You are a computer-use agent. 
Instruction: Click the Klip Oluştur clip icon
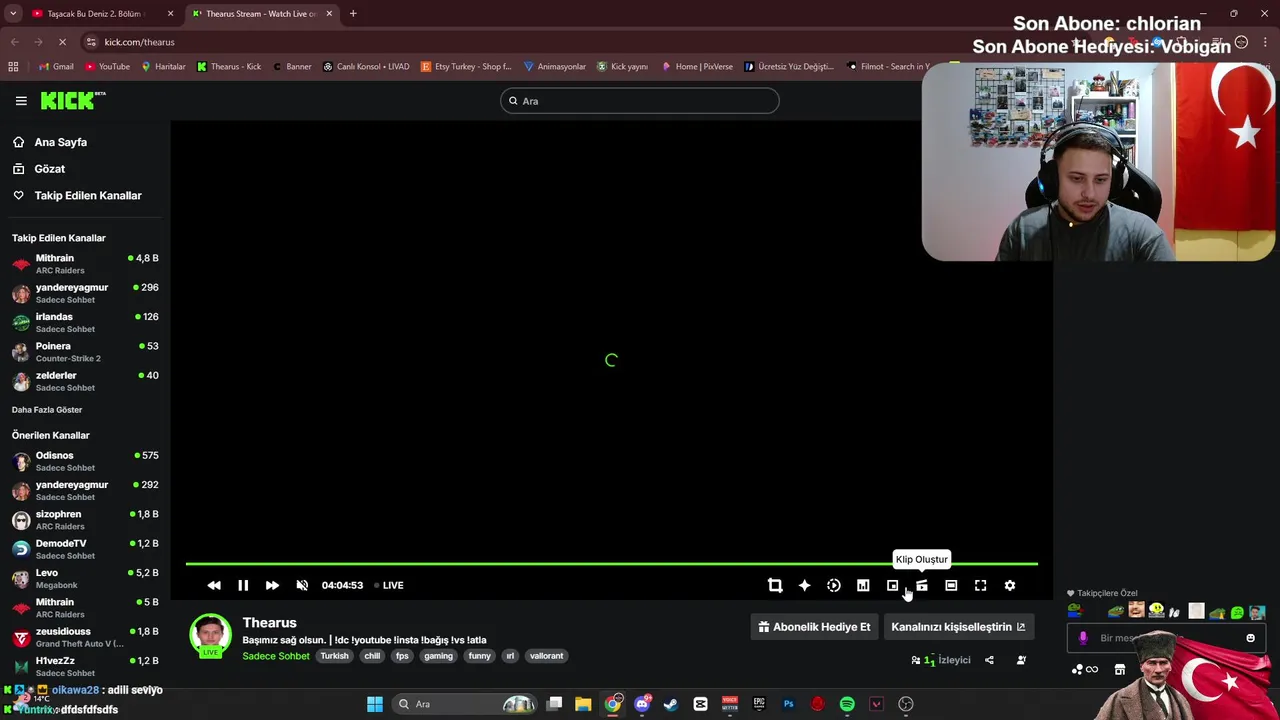[922, 585]
